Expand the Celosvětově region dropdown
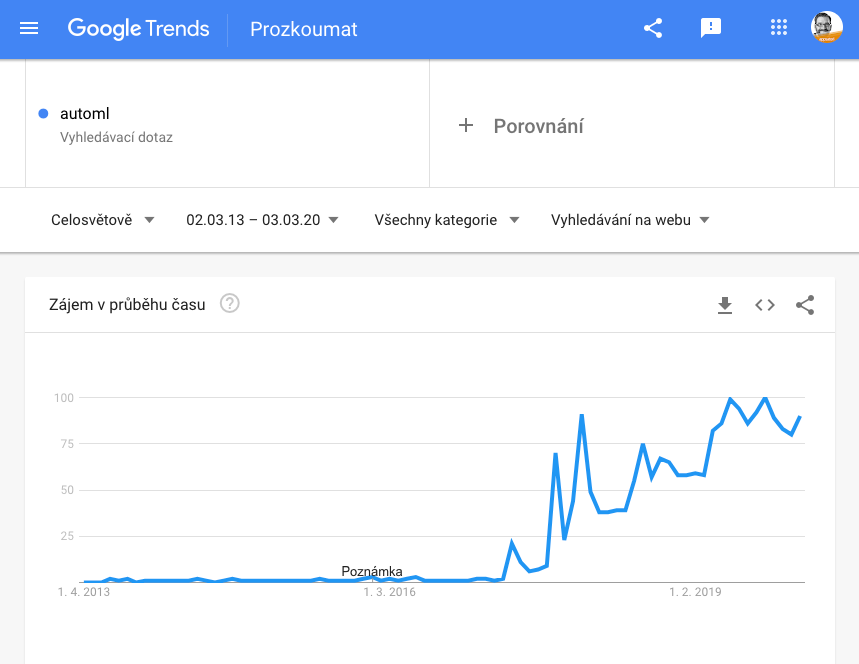The height and width of the screenshot is (664, 859). (102, 220)
